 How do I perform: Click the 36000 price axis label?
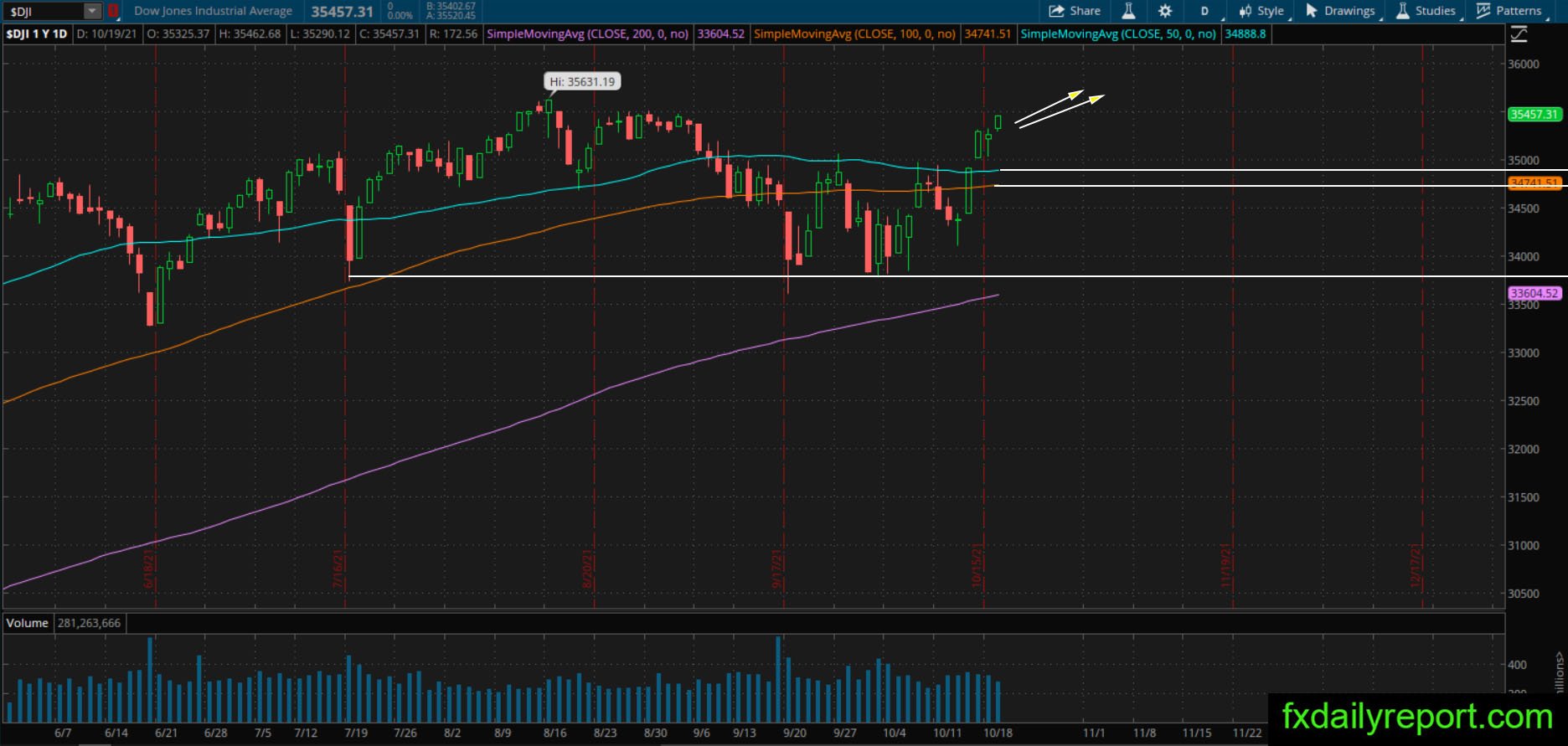[x=1524, y=64]
